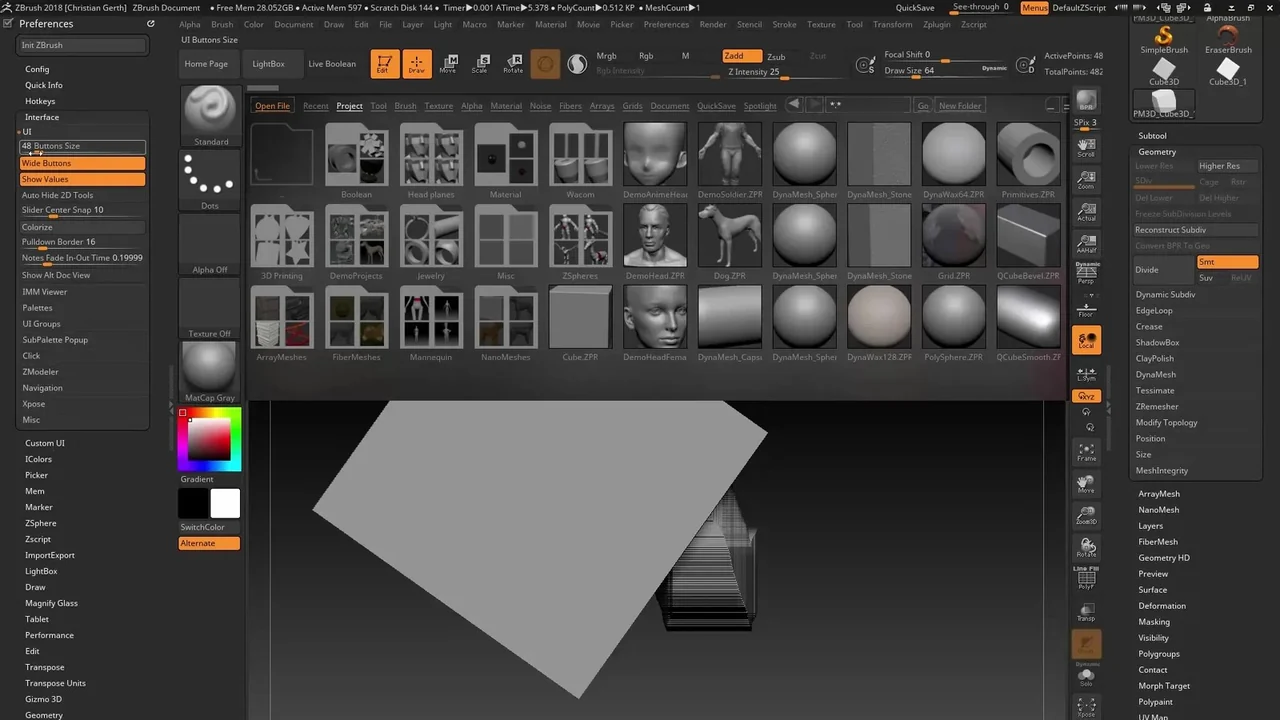The image size is (1280, 720).
Task: Open the Brush menu
Action: (x=222, y=24)
